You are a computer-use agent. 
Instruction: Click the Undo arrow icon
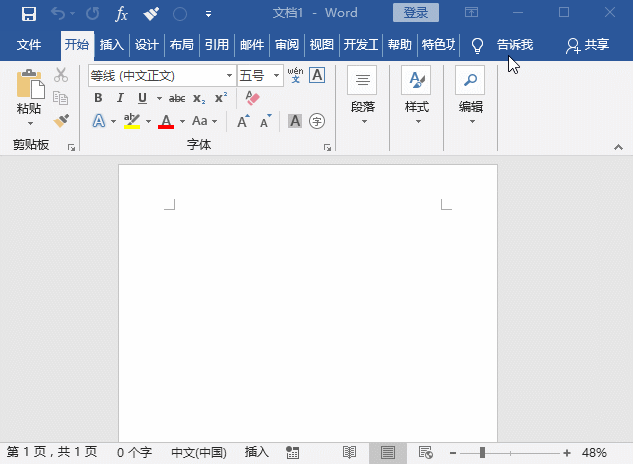[x=58, y=14]
